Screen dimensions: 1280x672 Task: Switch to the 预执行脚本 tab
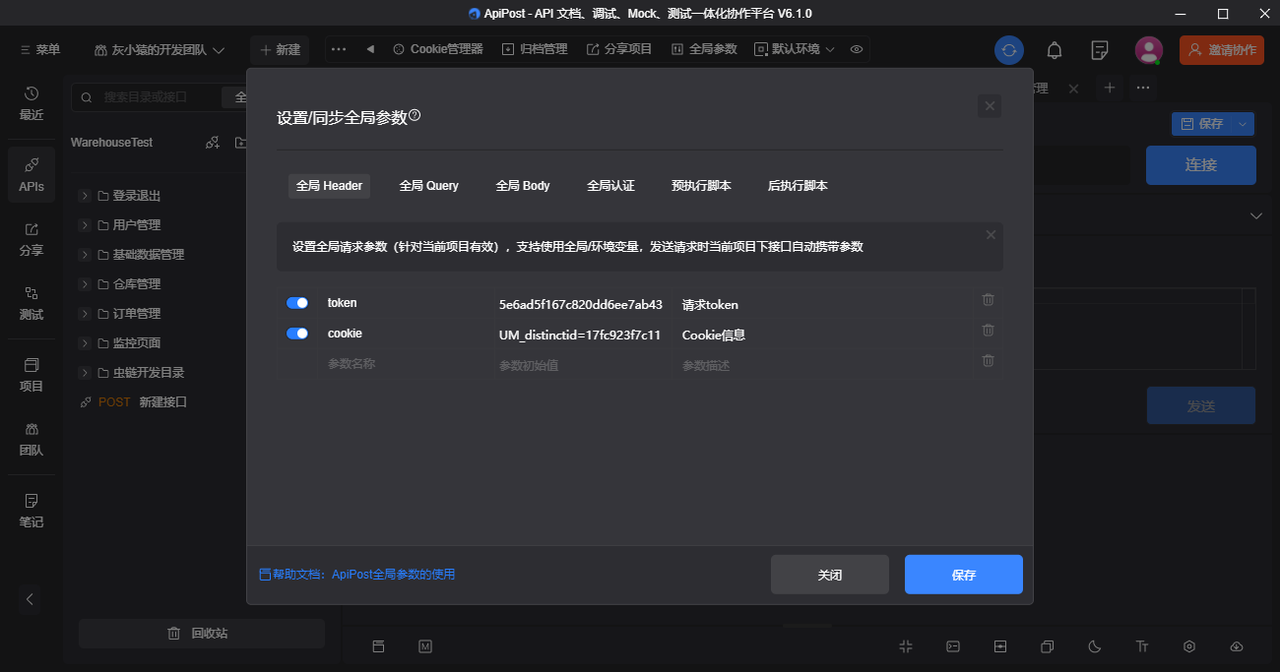coord(702,186)
